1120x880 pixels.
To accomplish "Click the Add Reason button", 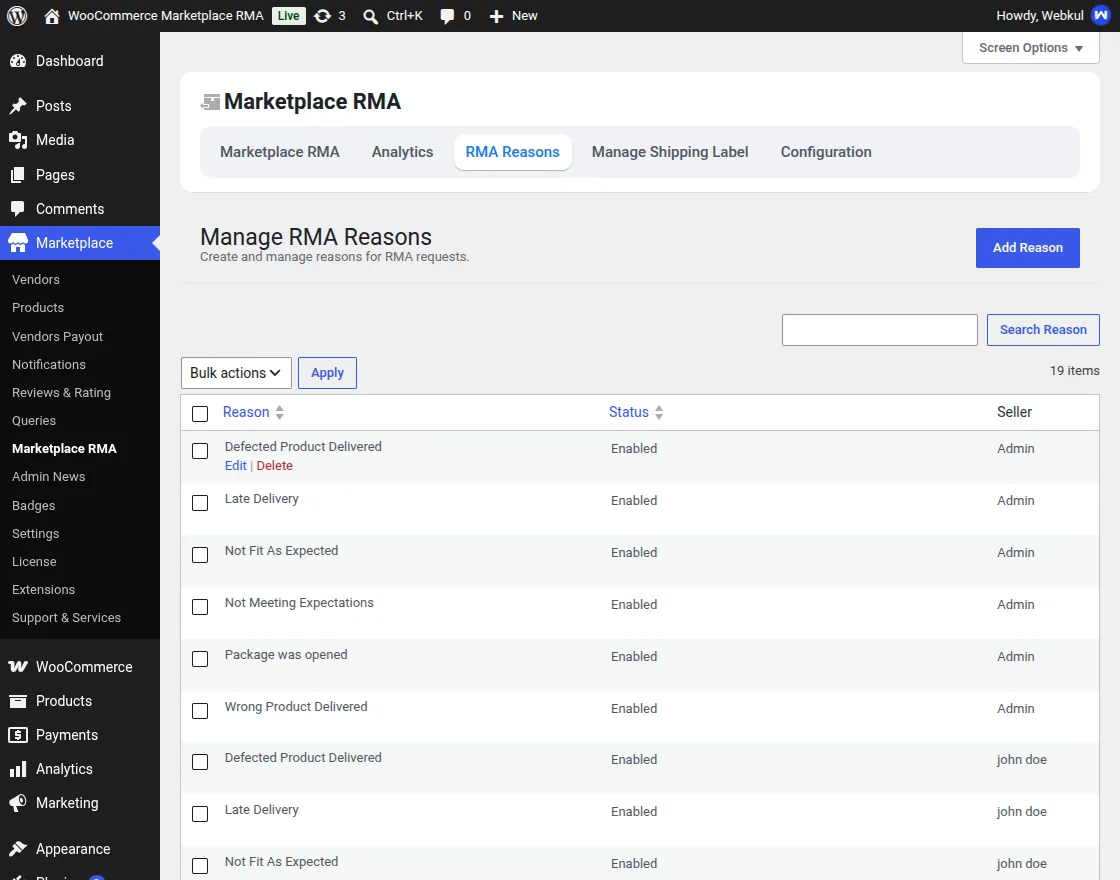I will (x=1027, y=248).
